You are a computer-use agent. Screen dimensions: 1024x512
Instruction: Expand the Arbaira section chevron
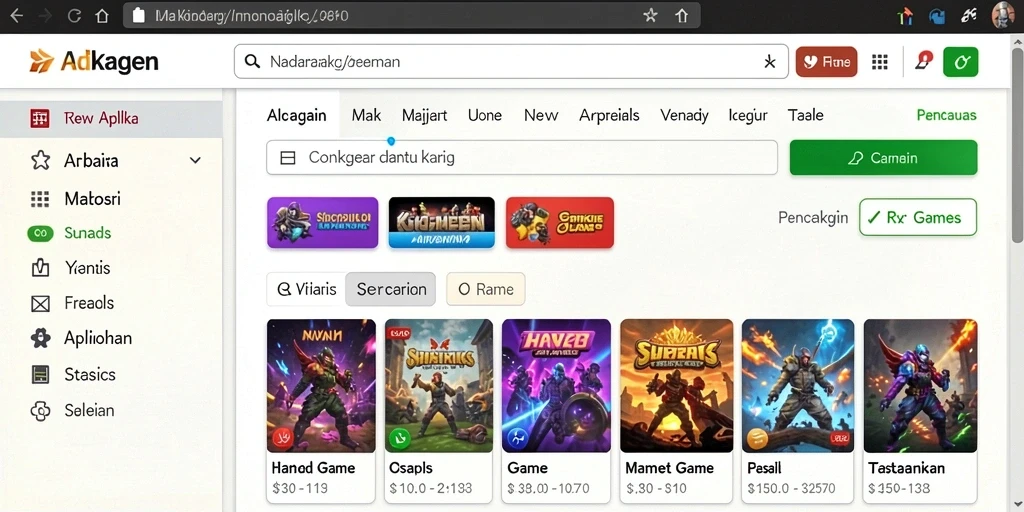[195, 160]
